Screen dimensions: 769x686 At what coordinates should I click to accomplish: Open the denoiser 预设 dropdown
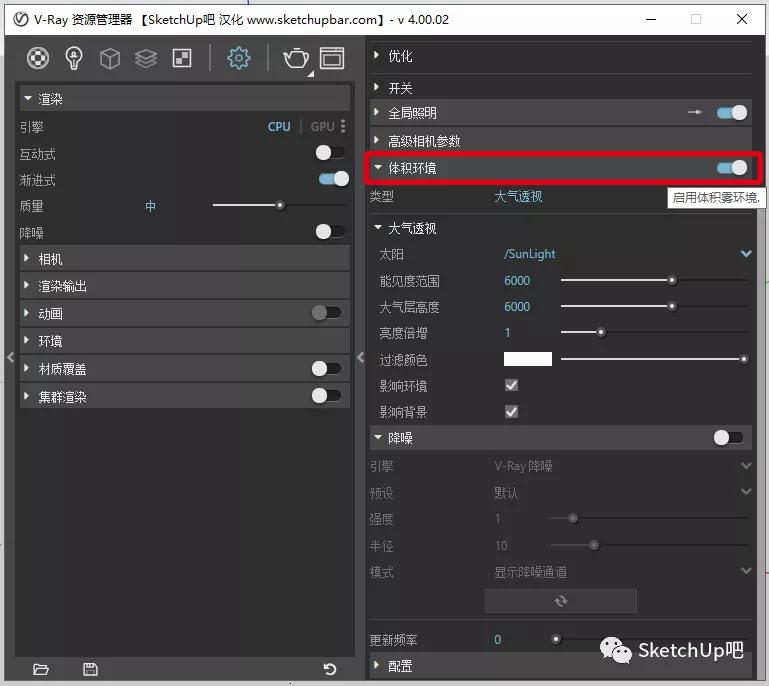point(746,491)
